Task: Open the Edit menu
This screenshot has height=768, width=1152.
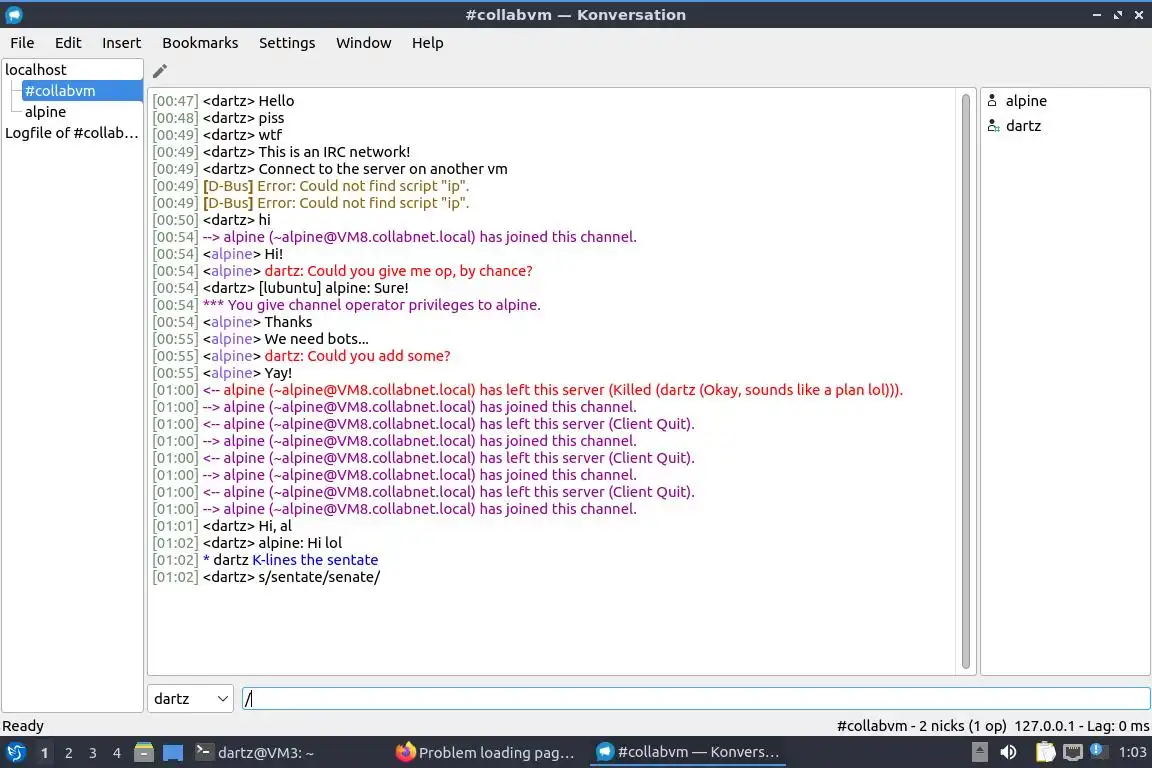Action: 68,43
